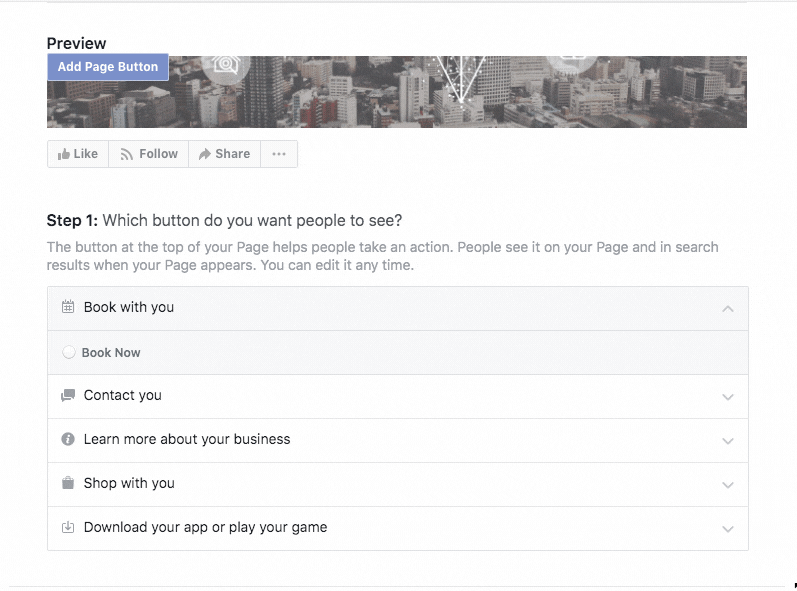The image size is (797, 591).
Task: Click the Add Page Button preview button
Action: [x=108, y=67]
